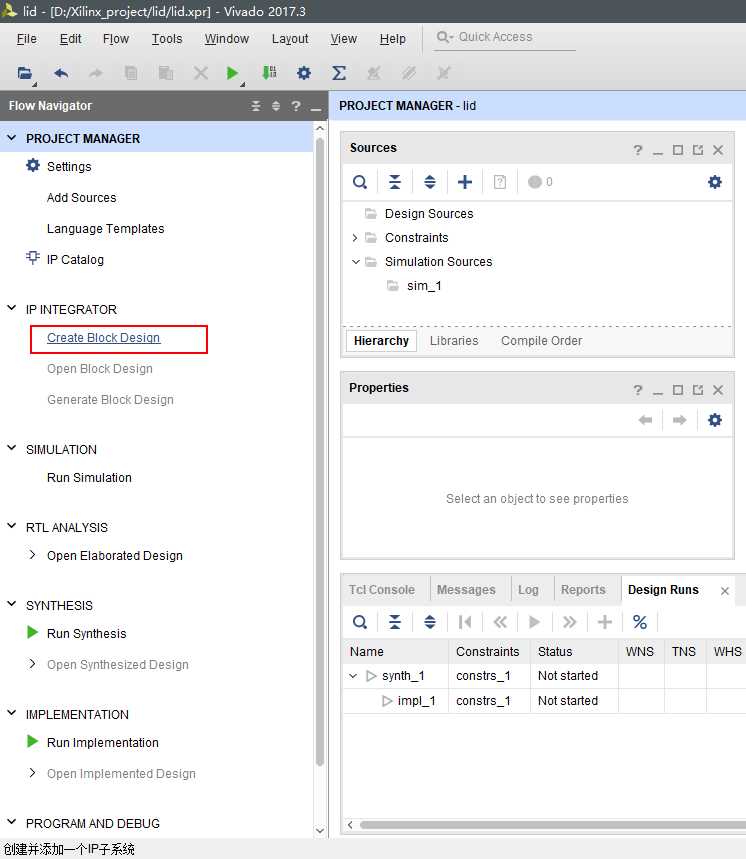Click the Sigma report toolbar icon
This screenshot has width=746, height=859.
[339, 73]
